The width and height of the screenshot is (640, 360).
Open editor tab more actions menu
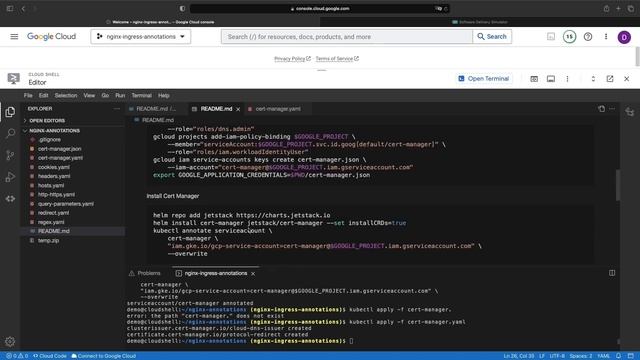(612, 109)
